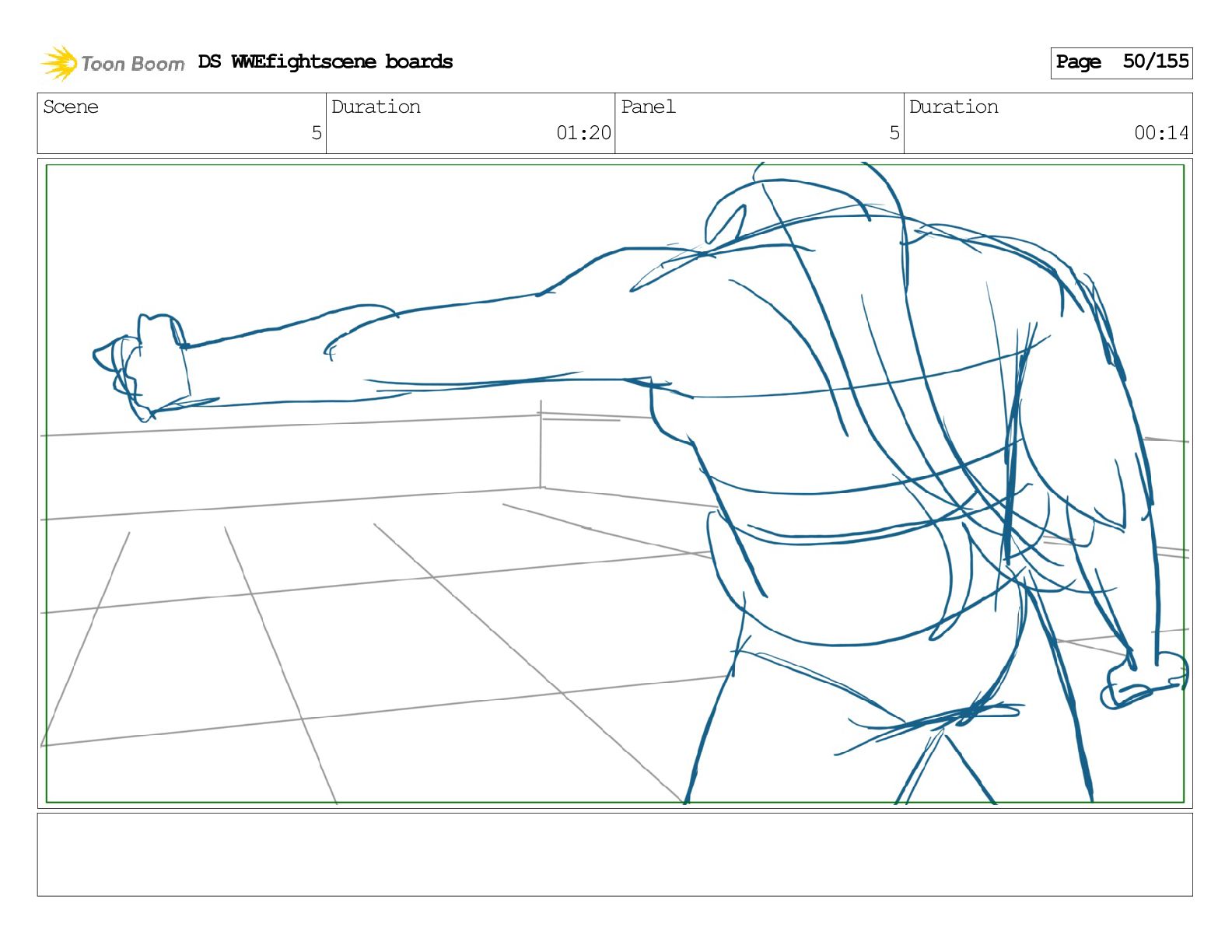The width and height of the screenshot is (1232, 952).
Task: Click the Page 50/155 indicator box
Action: pos(1121,62)
